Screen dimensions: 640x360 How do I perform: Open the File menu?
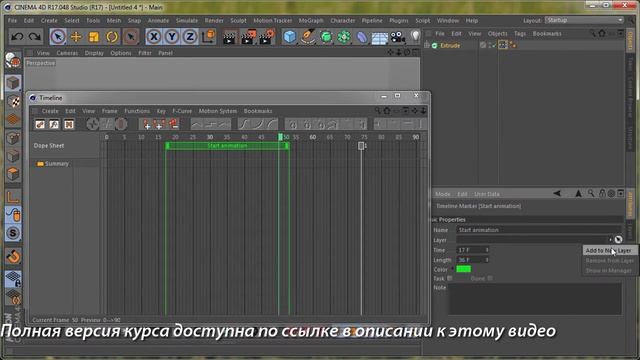12,20
